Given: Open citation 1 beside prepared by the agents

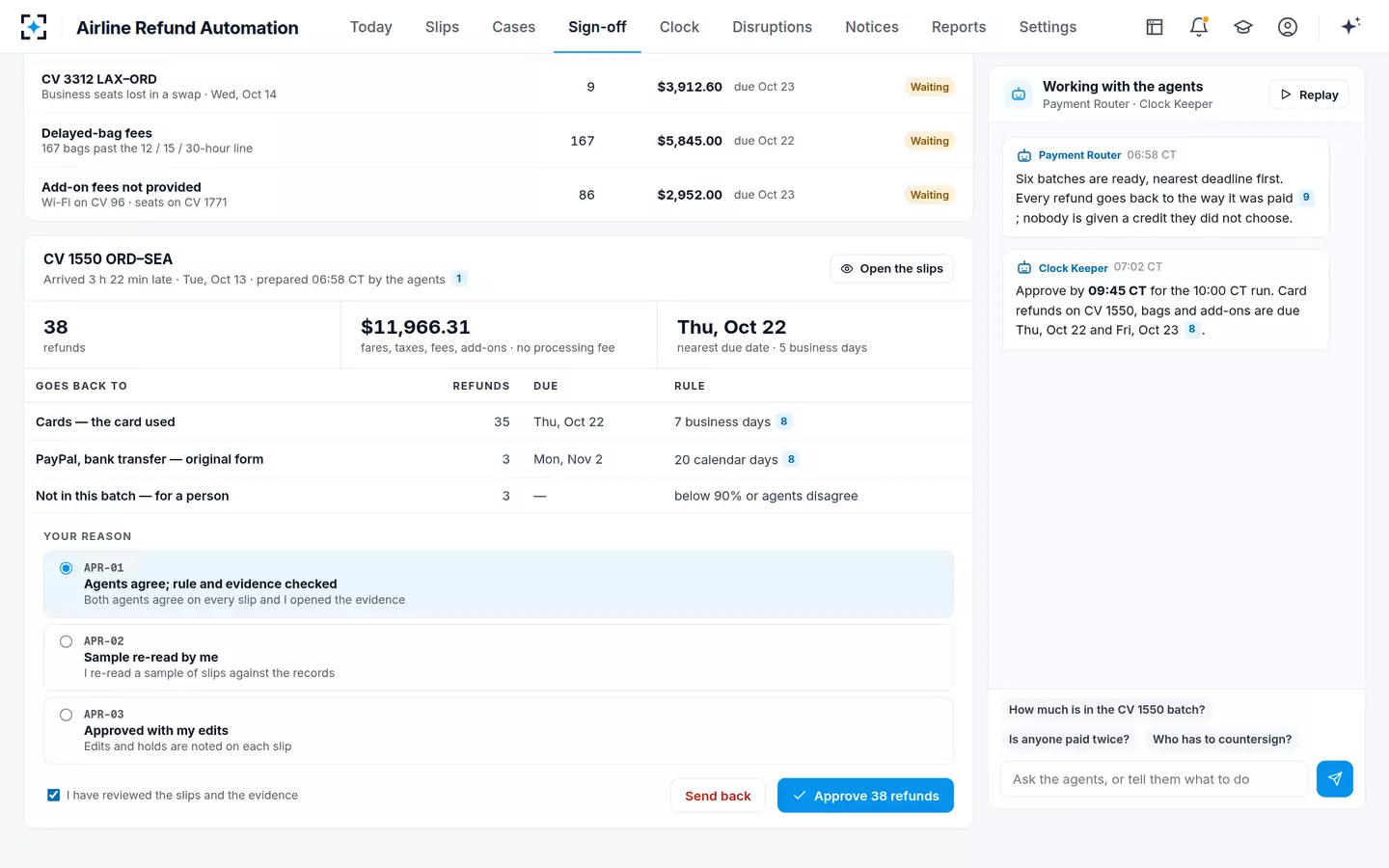Looking at the screenshot, I should (x=459, y=279).
